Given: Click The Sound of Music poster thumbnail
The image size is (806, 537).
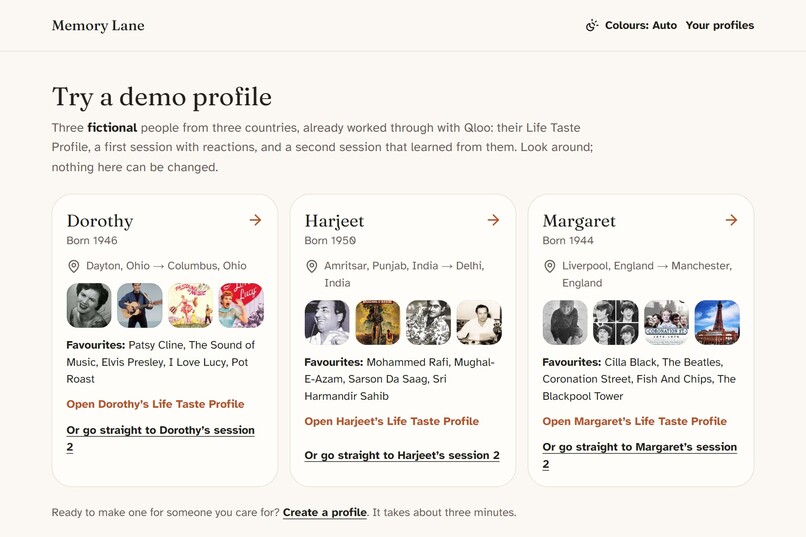Looking at the screenshot, I should (190, 305).
